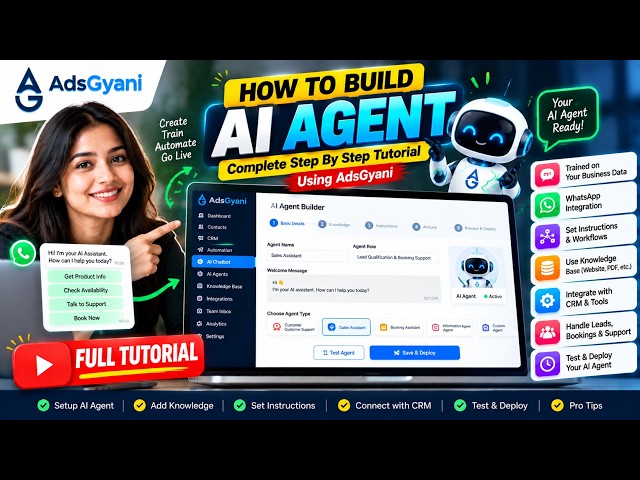Click the orange Use Knowledge Base database icon
The image size is (640, 480).
click(547, 268)
